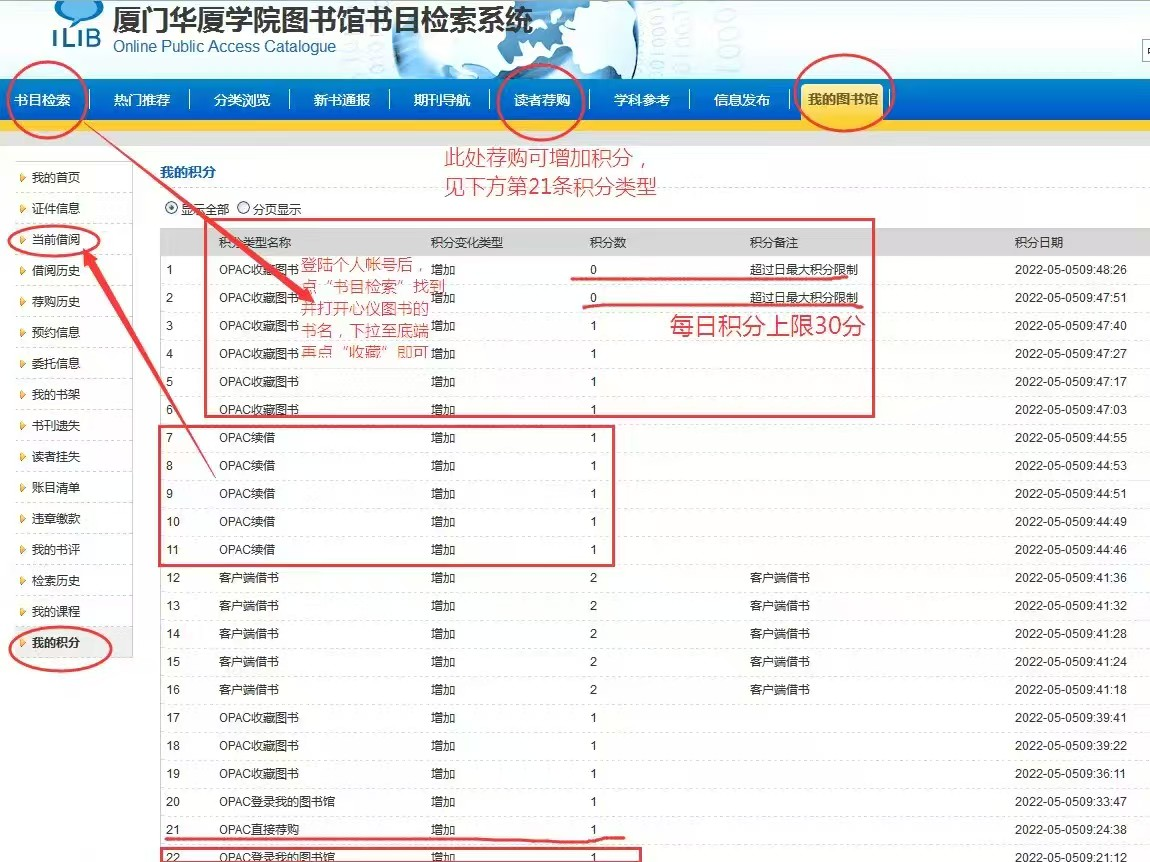This screenshot has height=862, width=1150.
Task: Click the arrow icon beside 书刊遗失
Action: [23, 425]
